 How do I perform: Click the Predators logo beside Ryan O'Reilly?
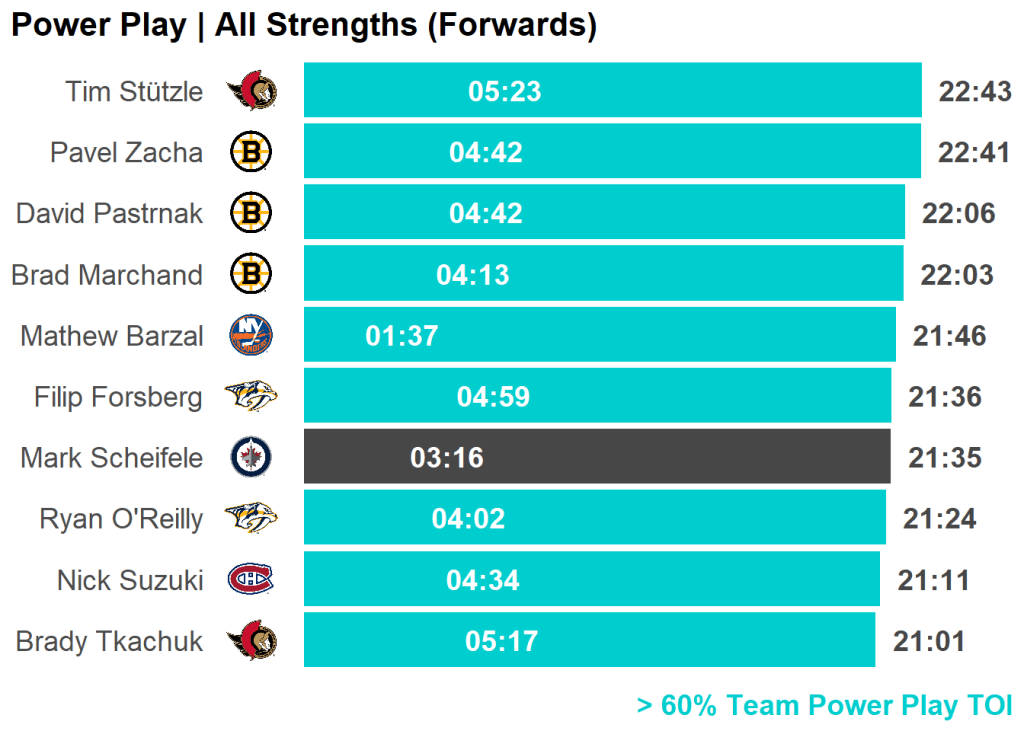(251, 518)
